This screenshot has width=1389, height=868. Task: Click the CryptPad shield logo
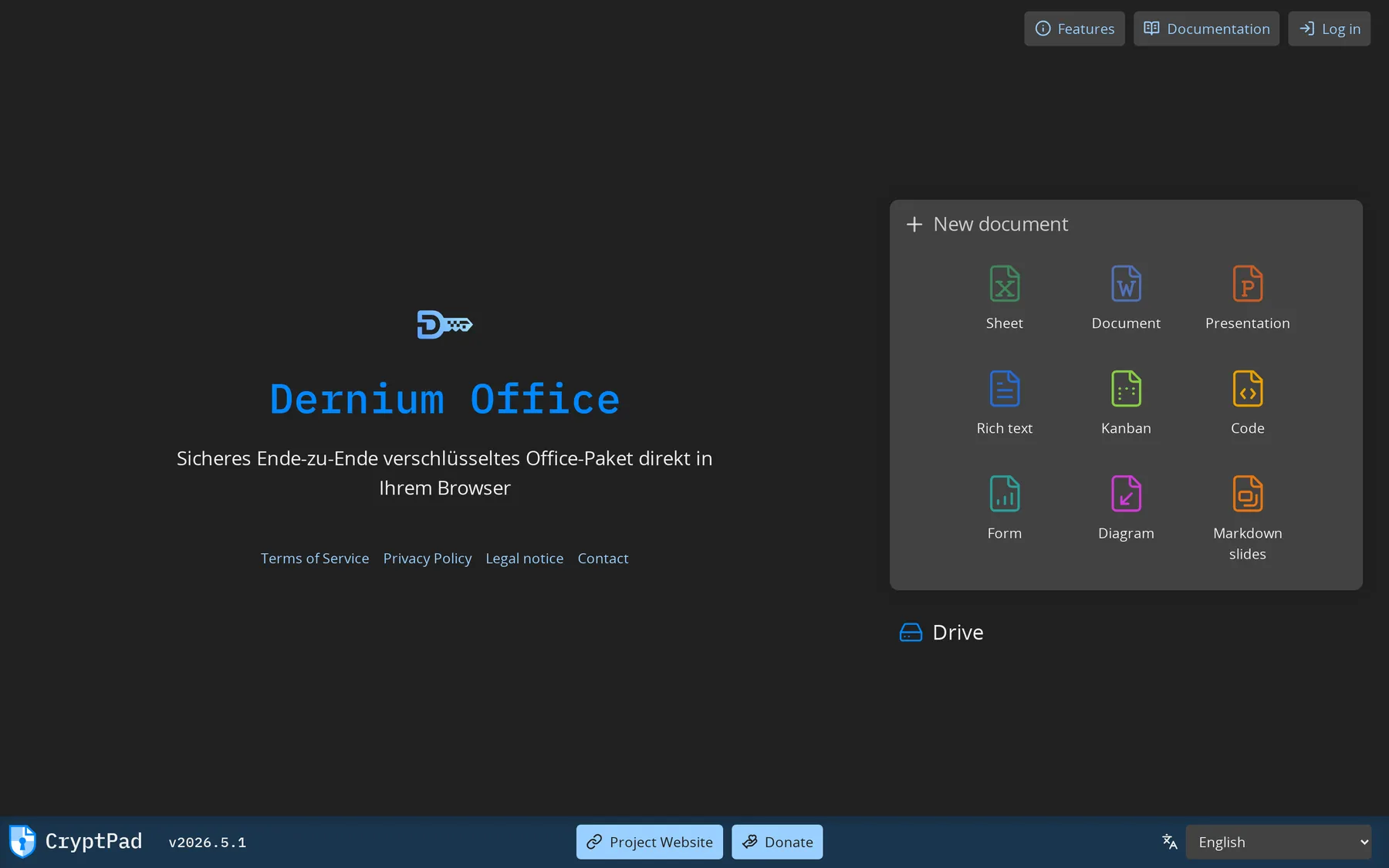[22, 841]
